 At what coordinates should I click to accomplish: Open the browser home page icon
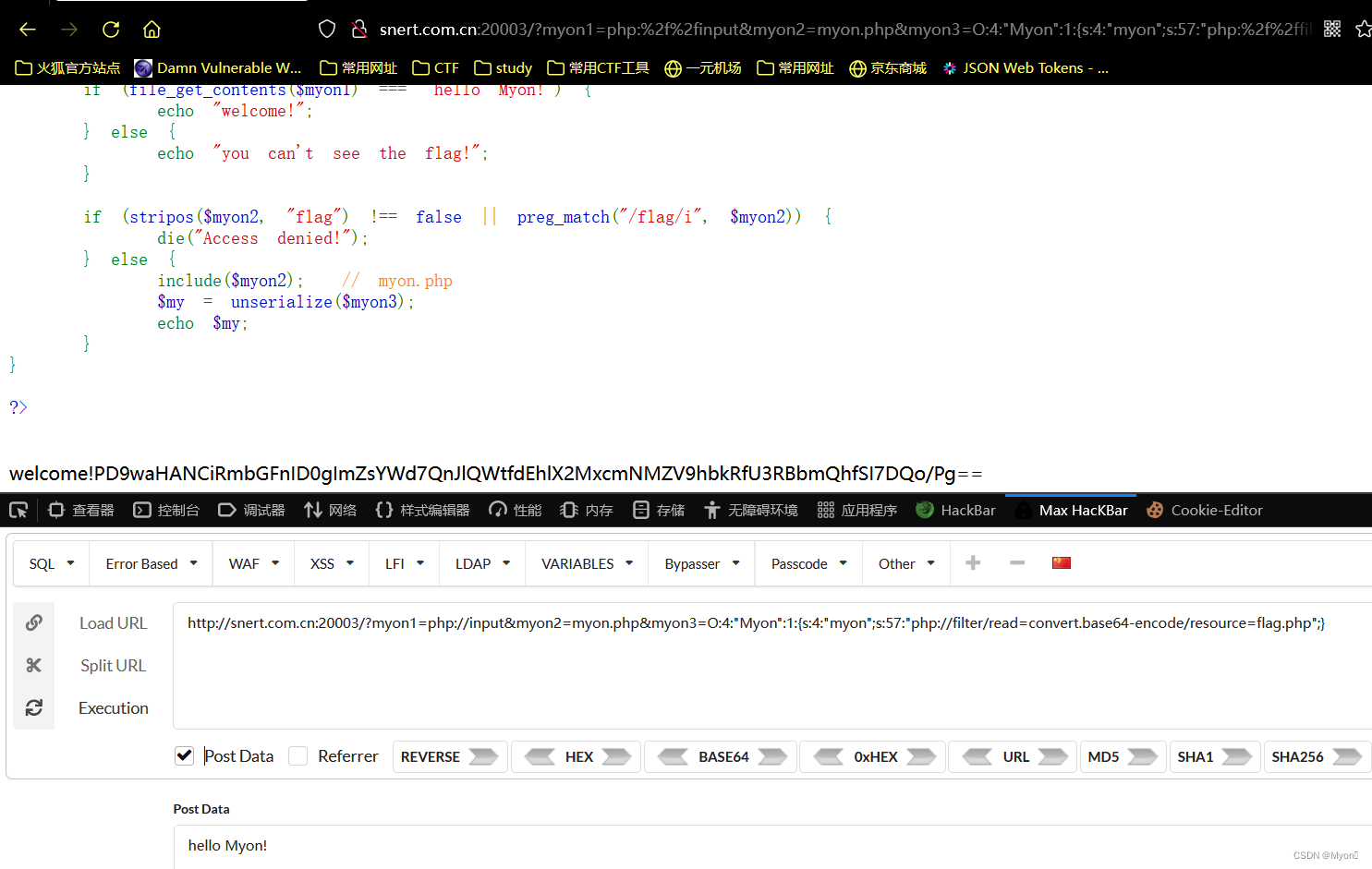[152, 30]
